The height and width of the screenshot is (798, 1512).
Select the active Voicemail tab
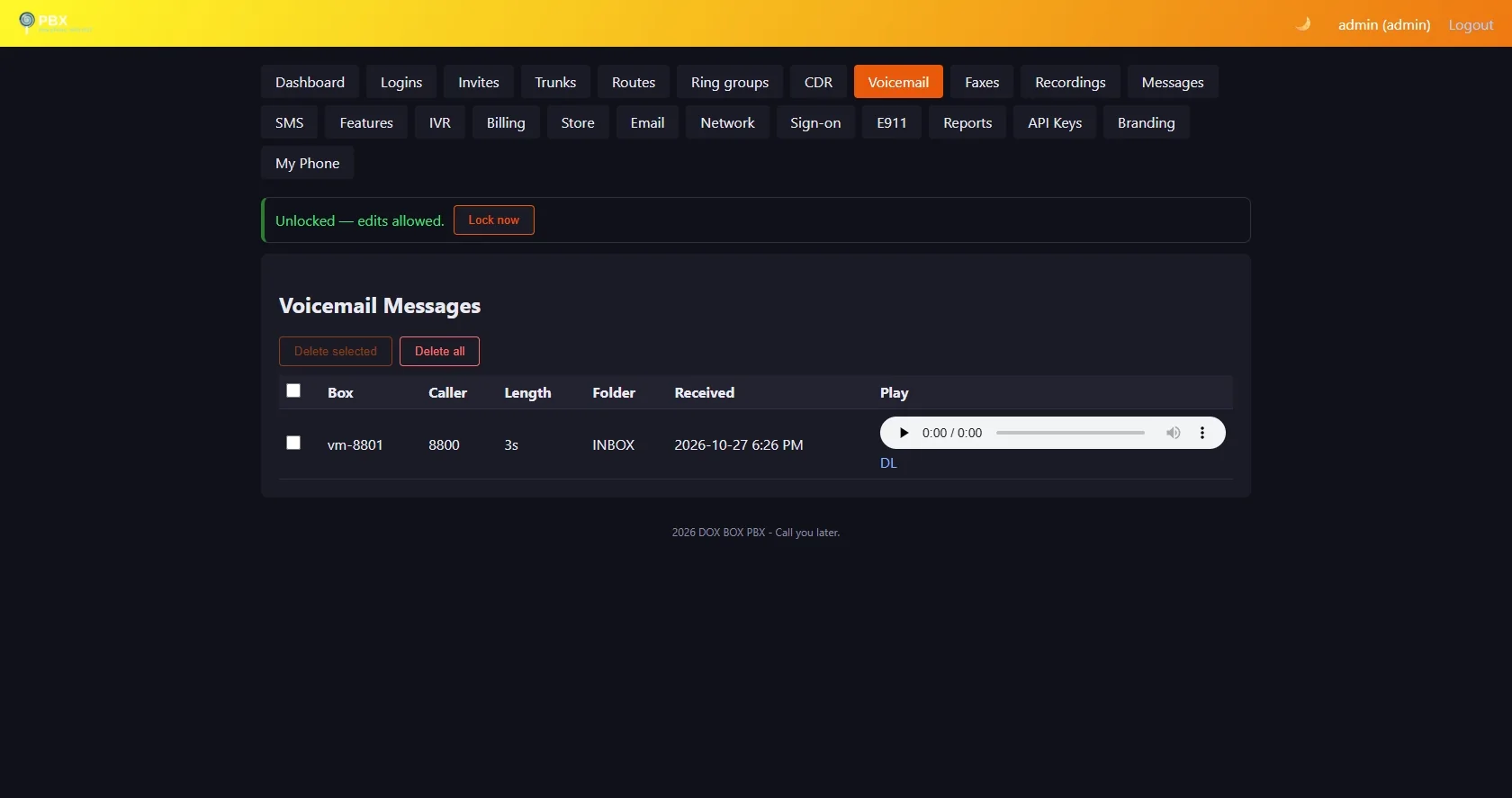(x=898, y=82)
